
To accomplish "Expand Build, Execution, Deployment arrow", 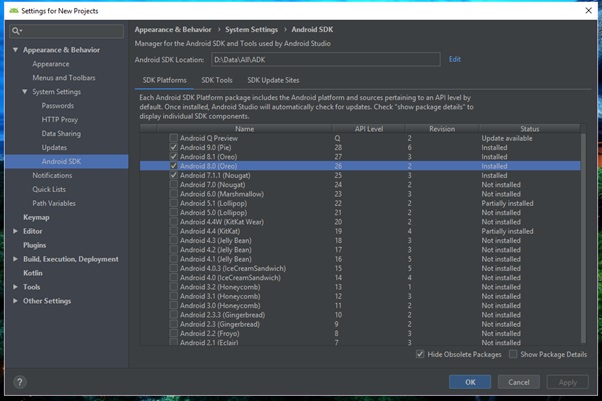I will point(15,259).
